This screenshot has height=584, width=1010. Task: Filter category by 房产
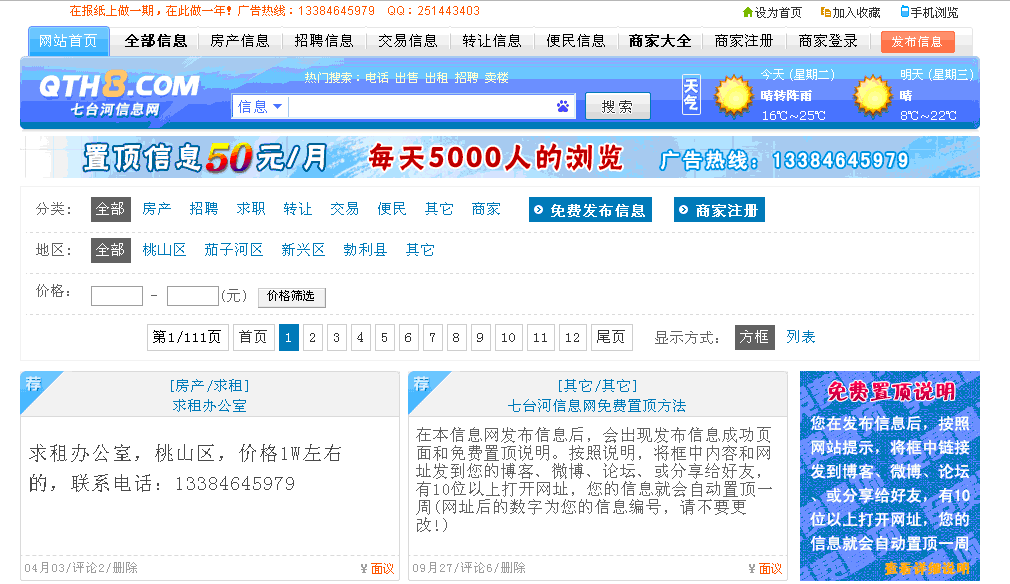coord(156,209)
